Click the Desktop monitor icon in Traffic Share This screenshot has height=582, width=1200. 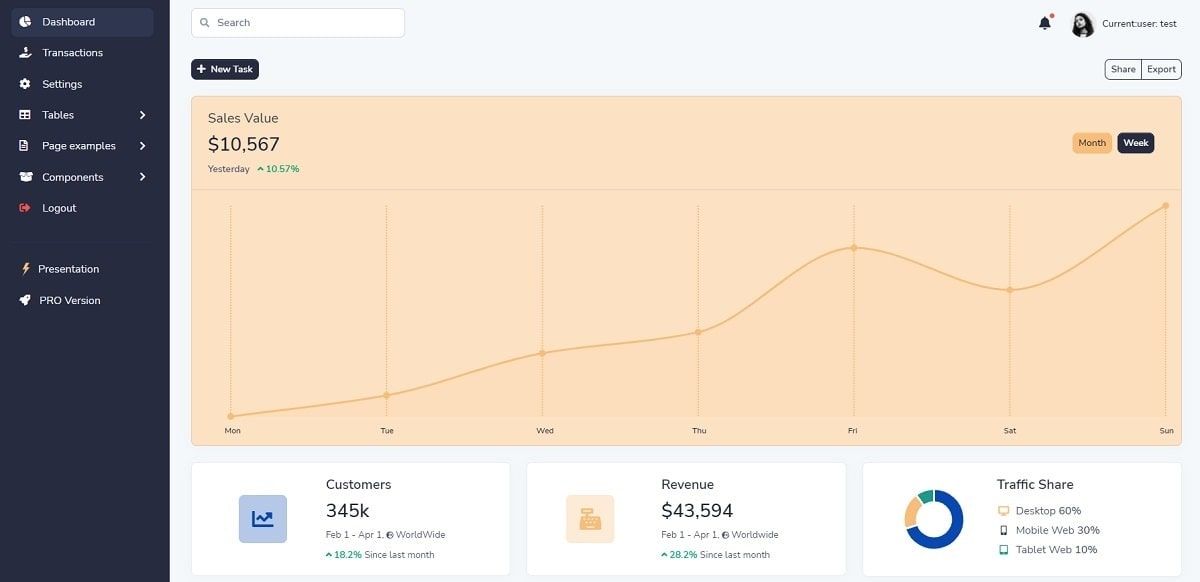[1002, 510]
